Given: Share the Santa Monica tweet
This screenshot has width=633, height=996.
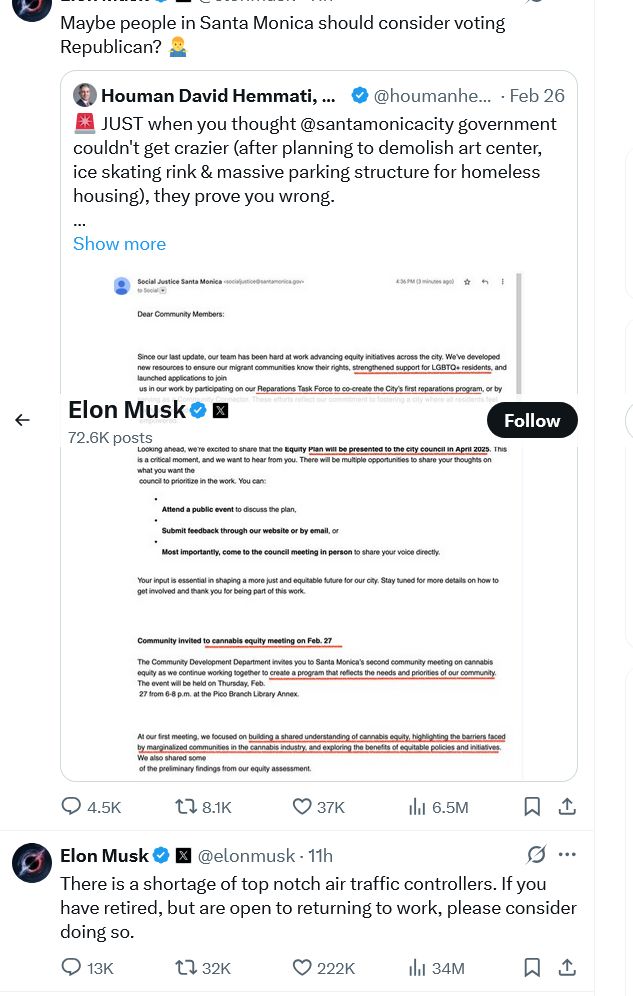Looking at the screenshot, I should pos(566,807).
